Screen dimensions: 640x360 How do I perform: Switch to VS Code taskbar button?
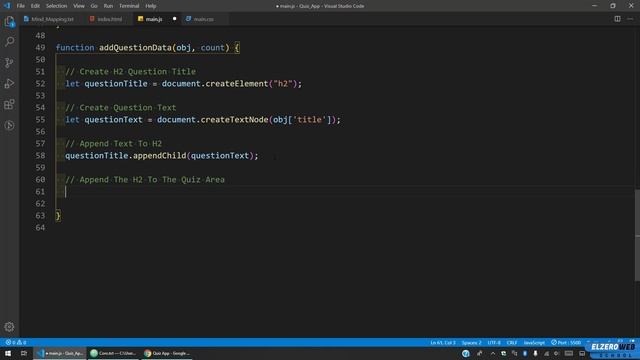[x=60, y=353]
